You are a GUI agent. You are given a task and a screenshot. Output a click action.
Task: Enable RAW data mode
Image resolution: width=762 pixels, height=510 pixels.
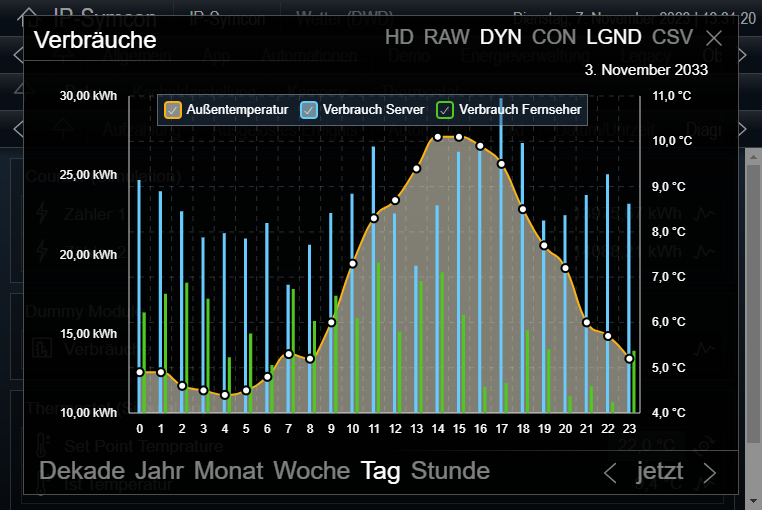click(x=446, y=38)
